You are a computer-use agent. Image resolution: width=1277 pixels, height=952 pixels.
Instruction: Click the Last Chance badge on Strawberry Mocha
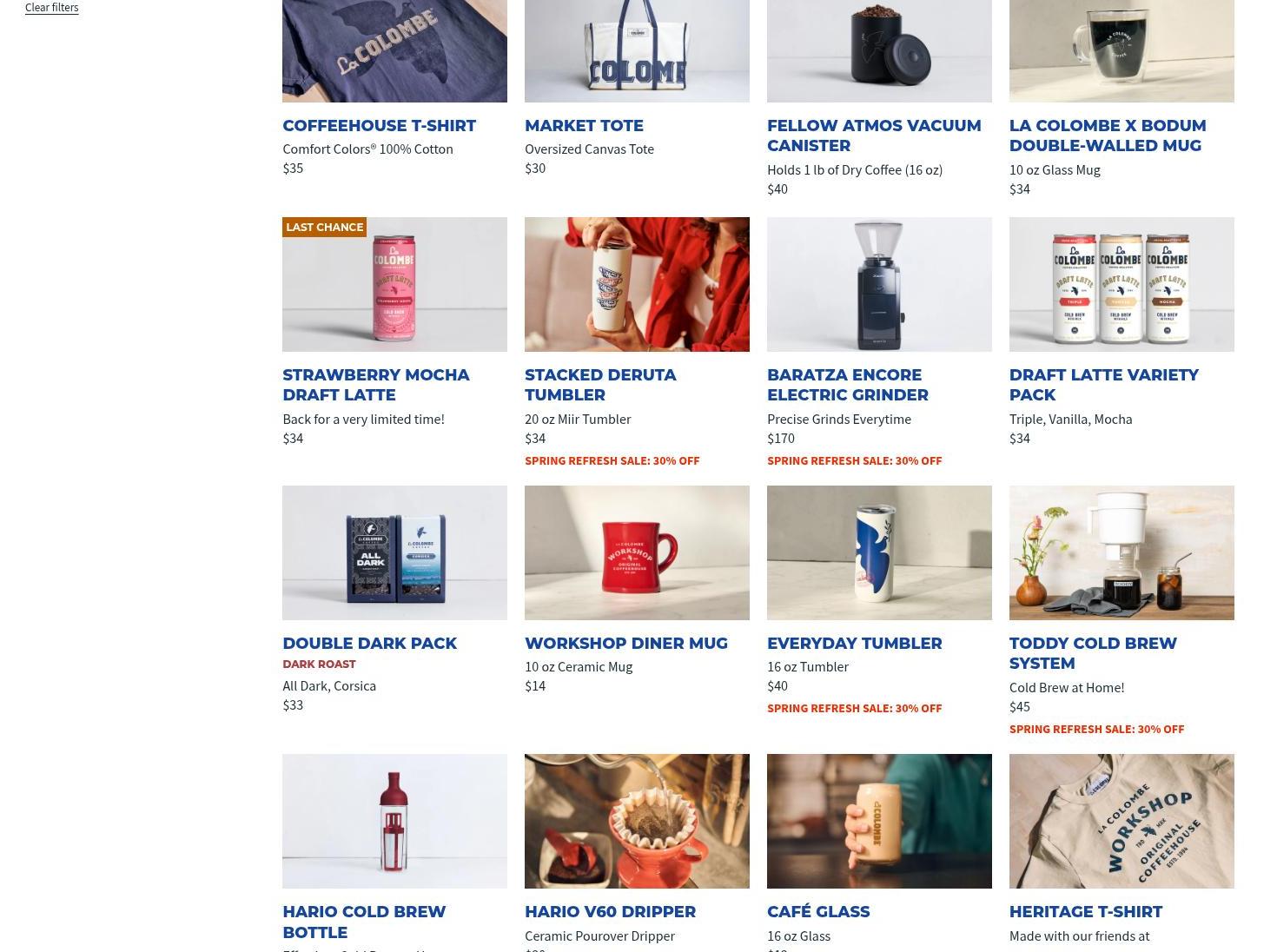324,228
